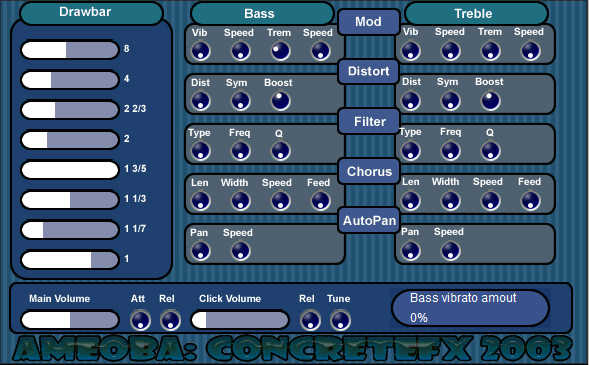Click the Treble tremolo Speed knob
589x365 pixels.
click(x=530, y=51)
